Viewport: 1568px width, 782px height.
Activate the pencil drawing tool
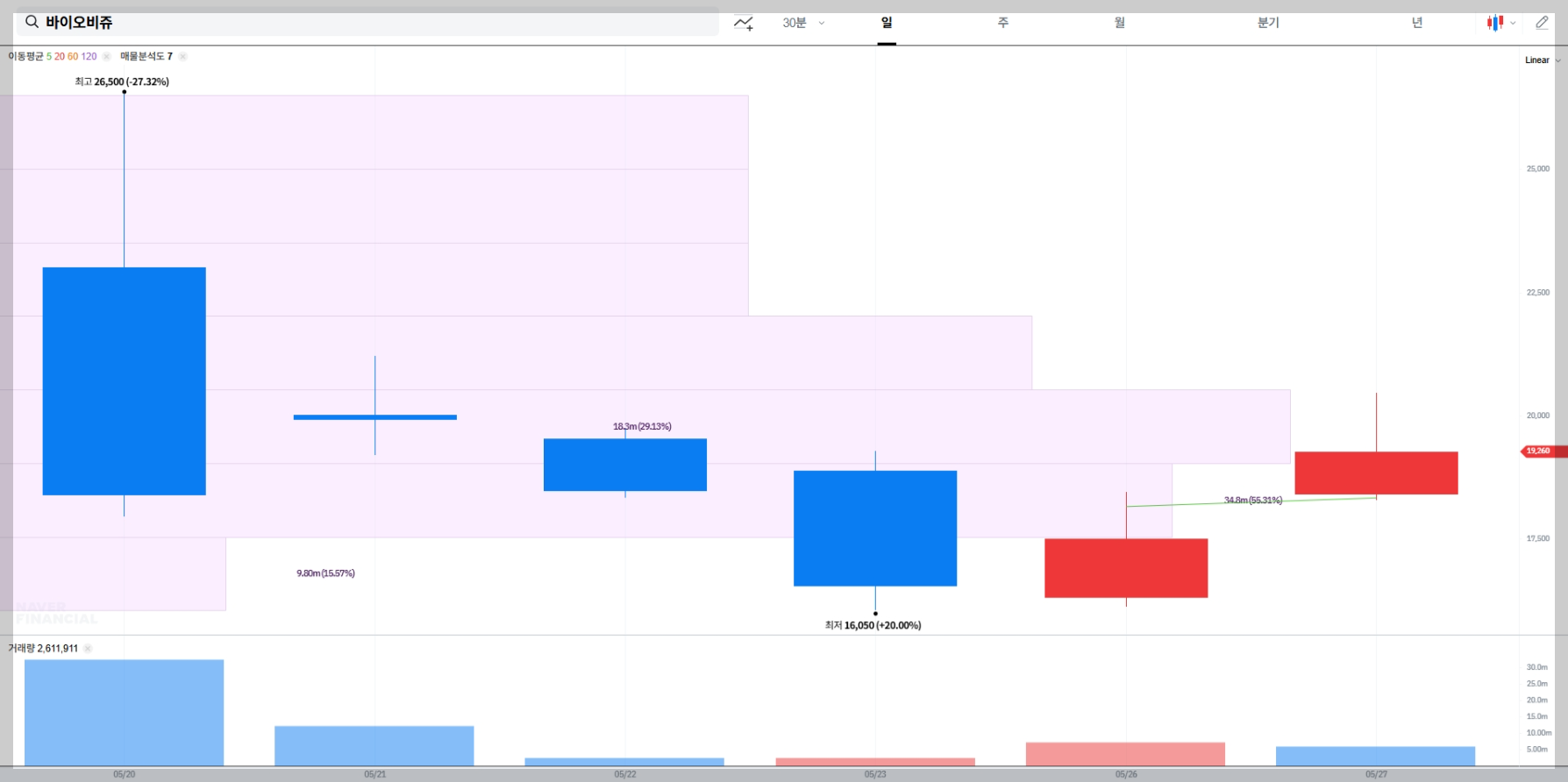(x=1542, y=23)
